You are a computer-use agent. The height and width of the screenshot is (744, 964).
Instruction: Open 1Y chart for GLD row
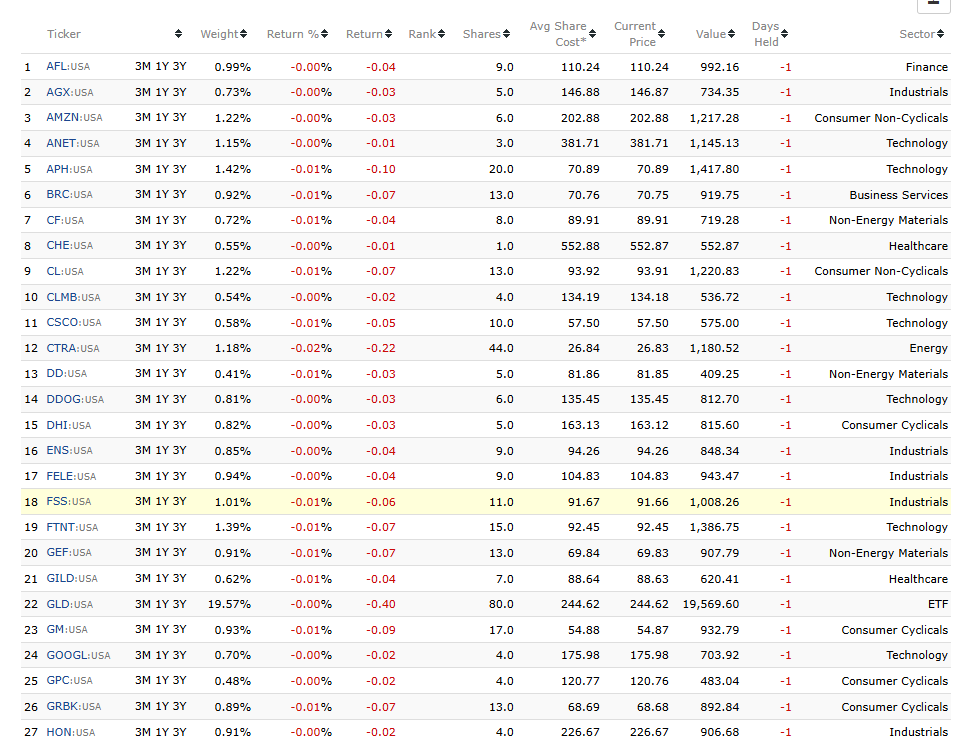tap(162, 604)
